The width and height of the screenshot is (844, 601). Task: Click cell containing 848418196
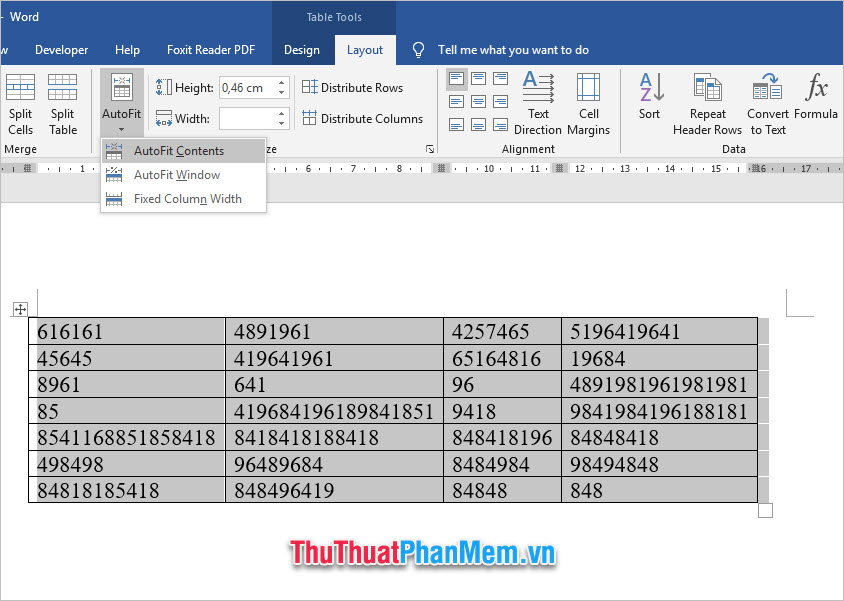(503, 437)
